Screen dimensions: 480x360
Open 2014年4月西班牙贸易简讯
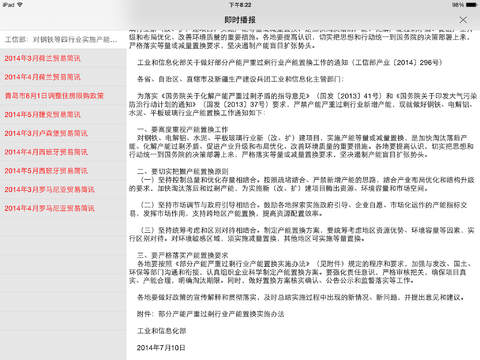tap(63, 152)
